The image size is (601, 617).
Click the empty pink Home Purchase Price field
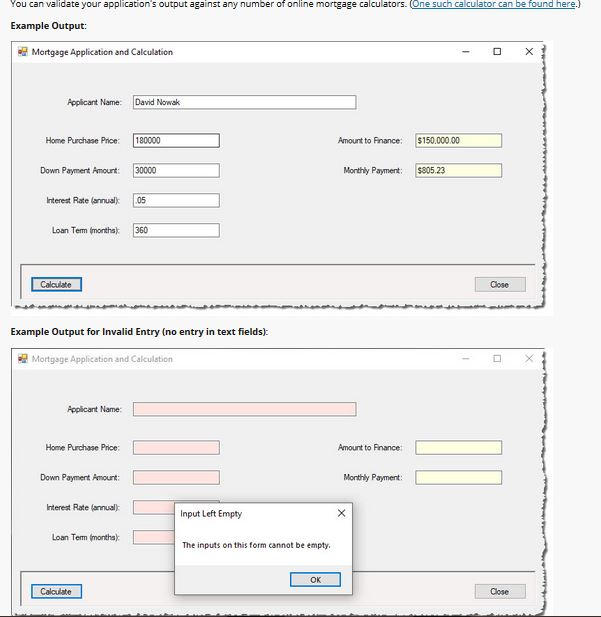tap(176, 447)
